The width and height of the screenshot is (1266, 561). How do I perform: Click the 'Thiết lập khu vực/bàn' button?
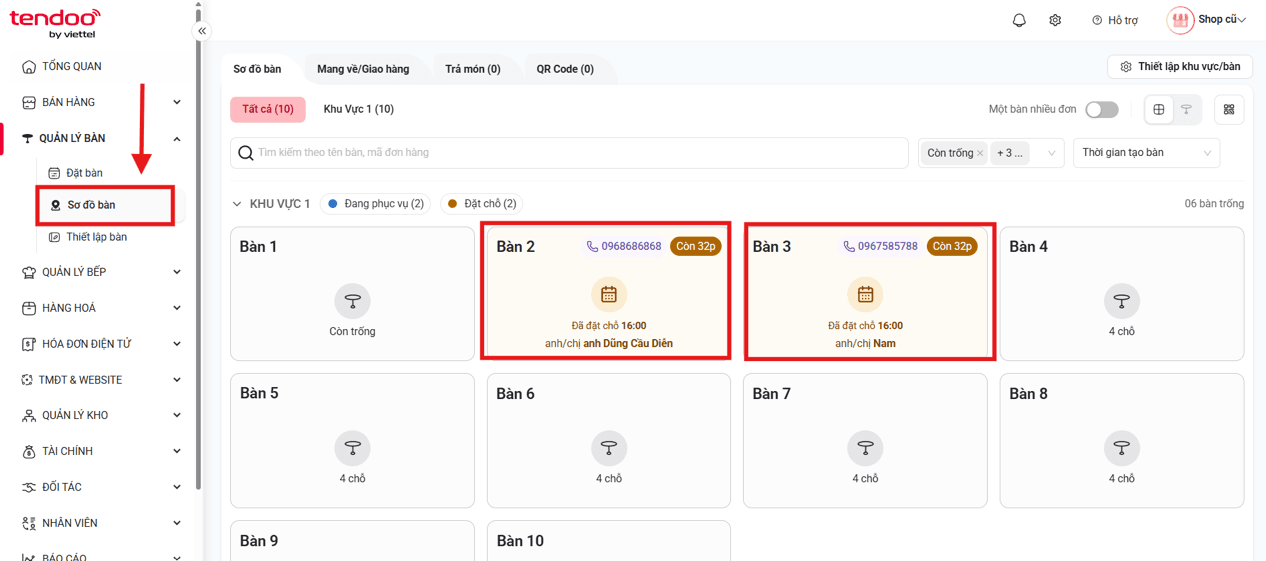pyautogui.click(x=1180, y=67)
